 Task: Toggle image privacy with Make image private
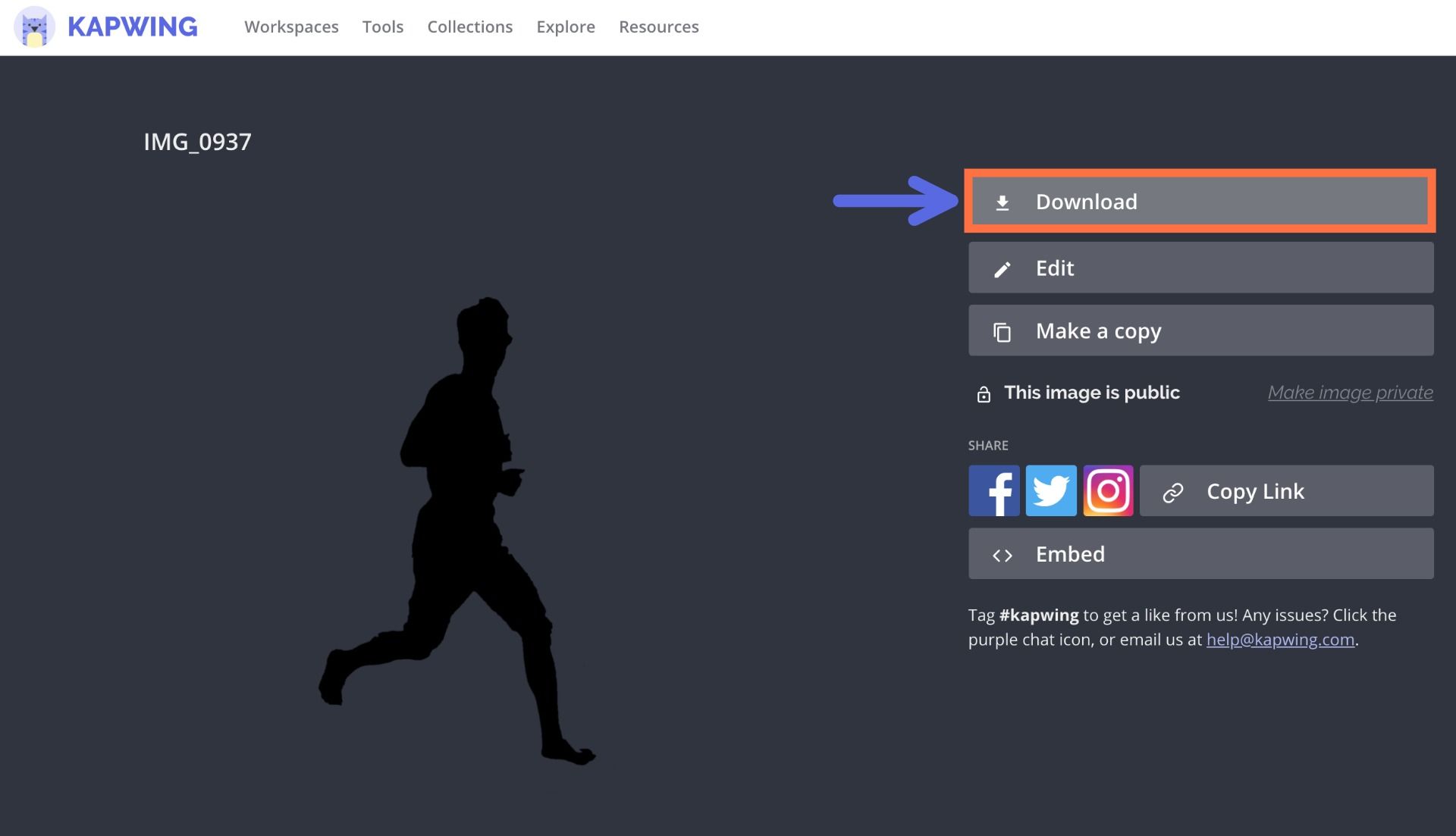pos(1350,393)
